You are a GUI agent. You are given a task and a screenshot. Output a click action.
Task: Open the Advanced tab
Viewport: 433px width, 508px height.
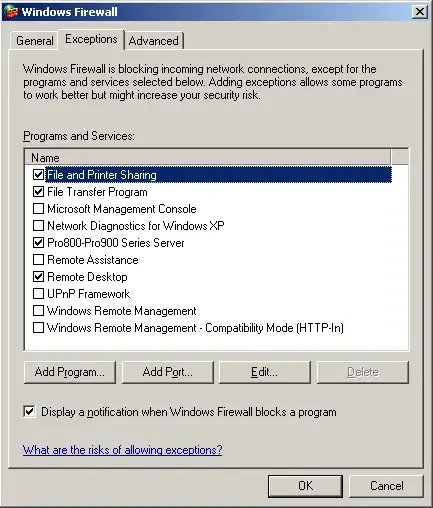coord(154,41)
